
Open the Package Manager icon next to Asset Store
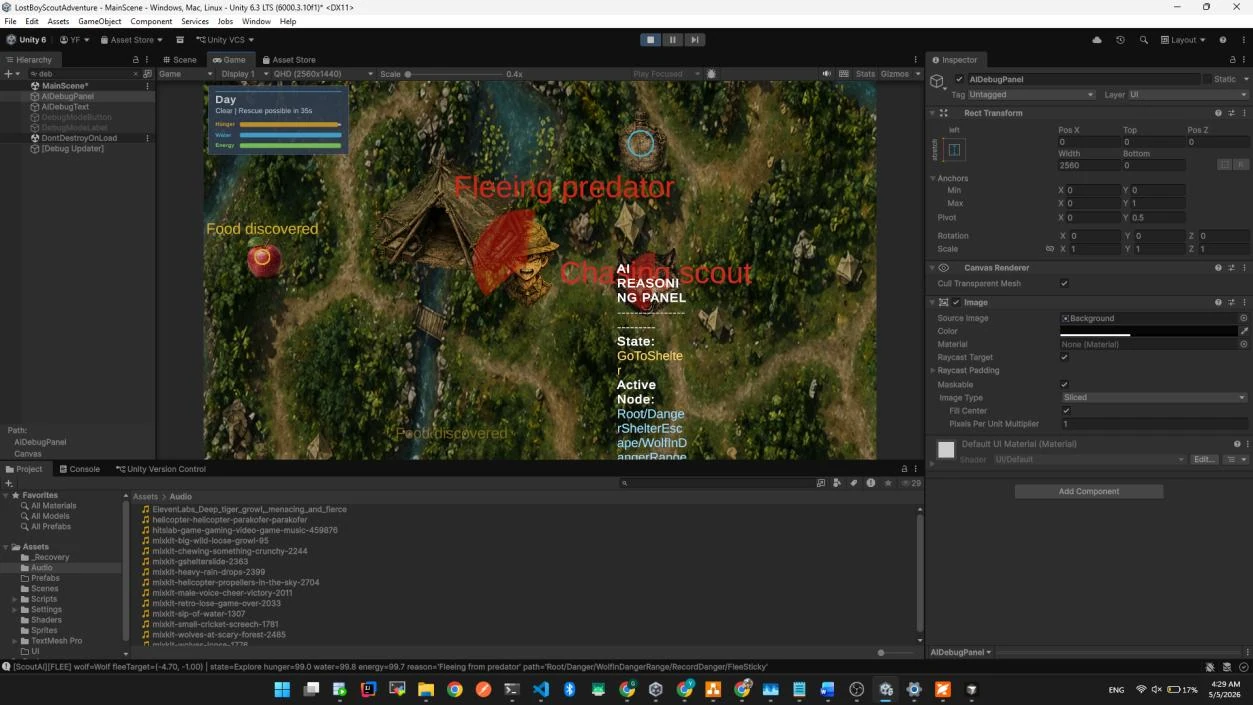click(x=180, y=40)
